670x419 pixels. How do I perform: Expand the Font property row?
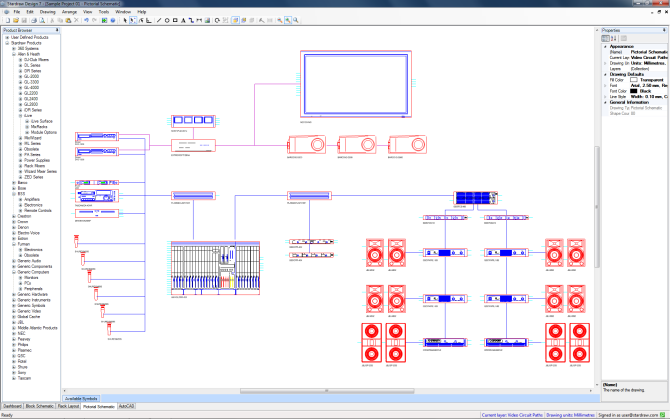pyautogui.click(x=603, y=85)
